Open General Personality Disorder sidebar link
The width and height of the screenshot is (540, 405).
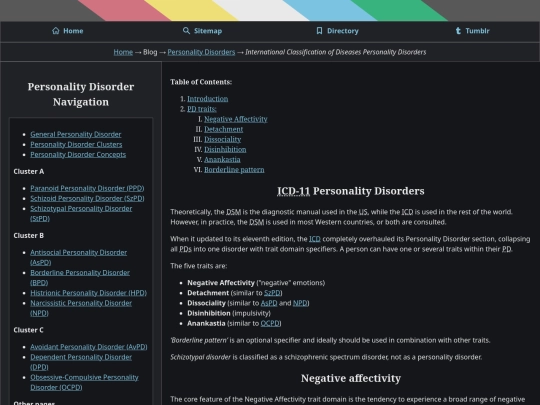coord(76,134)
